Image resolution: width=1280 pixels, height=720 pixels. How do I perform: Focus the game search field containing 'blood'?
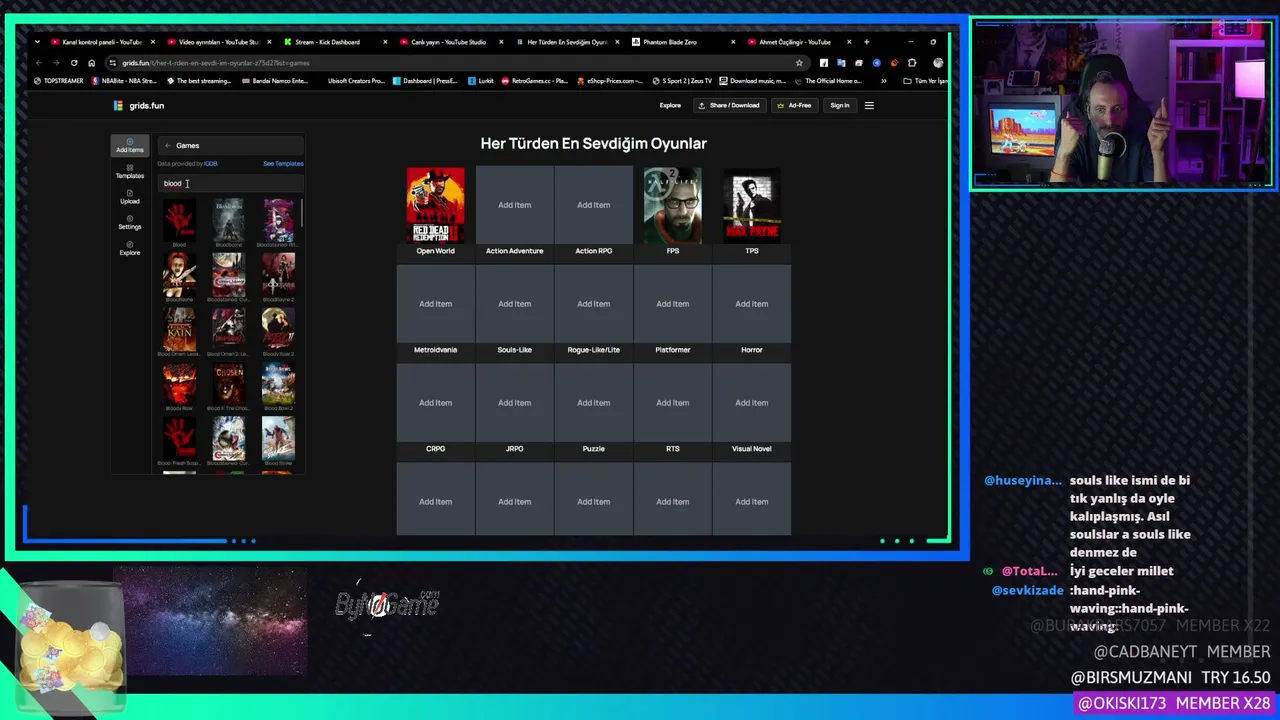pyautogui.click(x=230, y=183)
